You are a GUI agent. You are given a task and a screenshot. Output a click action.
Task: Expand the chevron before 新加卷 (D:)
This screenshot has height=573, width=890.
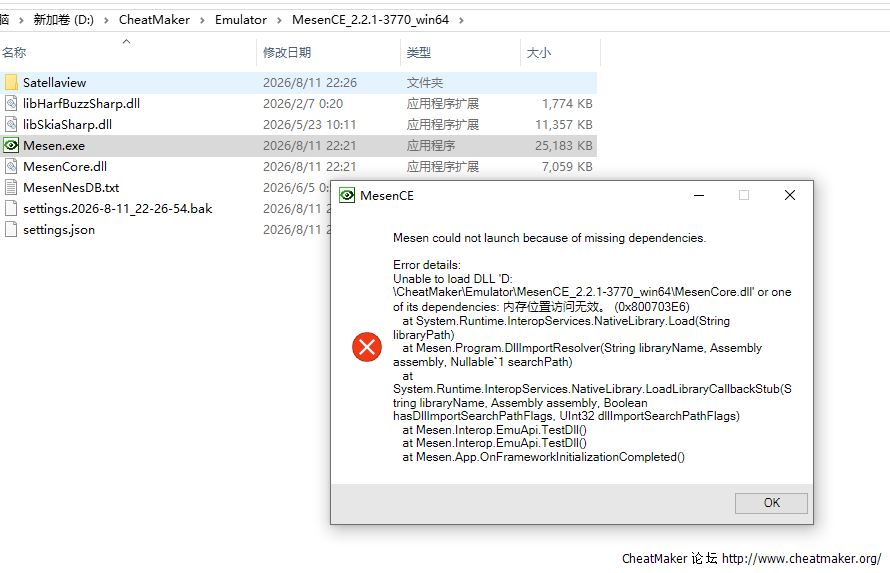22,20
